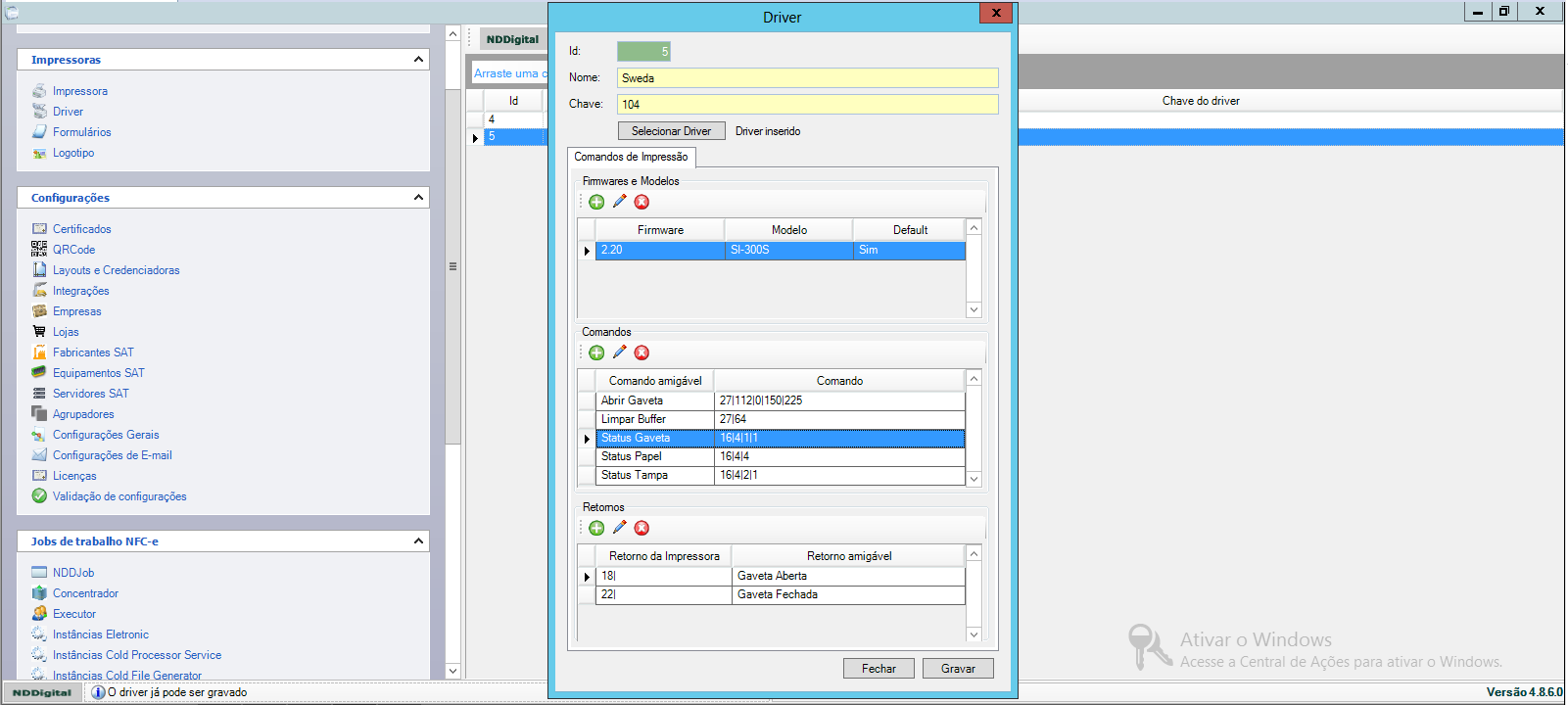Viewport: 1568px width, 705px height.
Task: Collapse the Configurações panel
Action: 418,198
